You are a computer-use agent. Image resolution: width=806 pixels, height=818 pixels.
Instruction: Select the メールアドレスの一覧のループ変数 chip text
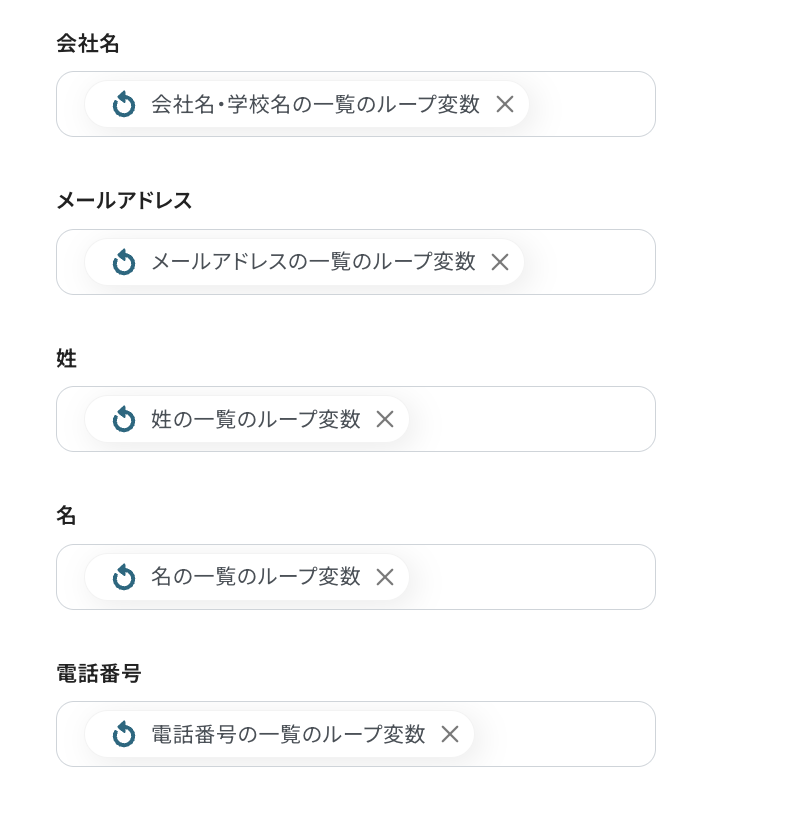click(x=313, y=262)
